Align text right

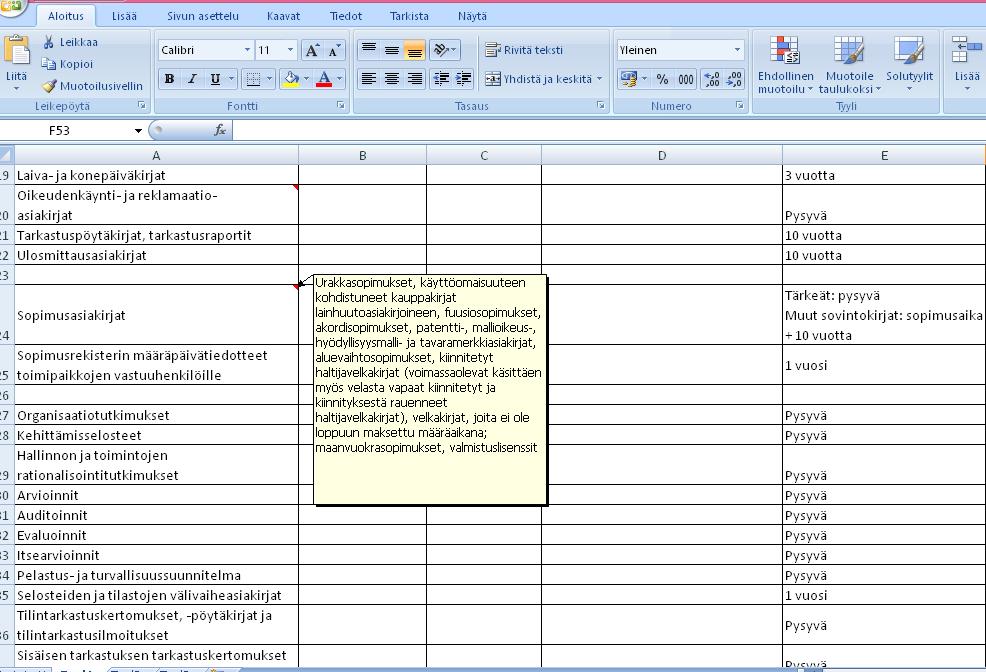pos(414,79)
